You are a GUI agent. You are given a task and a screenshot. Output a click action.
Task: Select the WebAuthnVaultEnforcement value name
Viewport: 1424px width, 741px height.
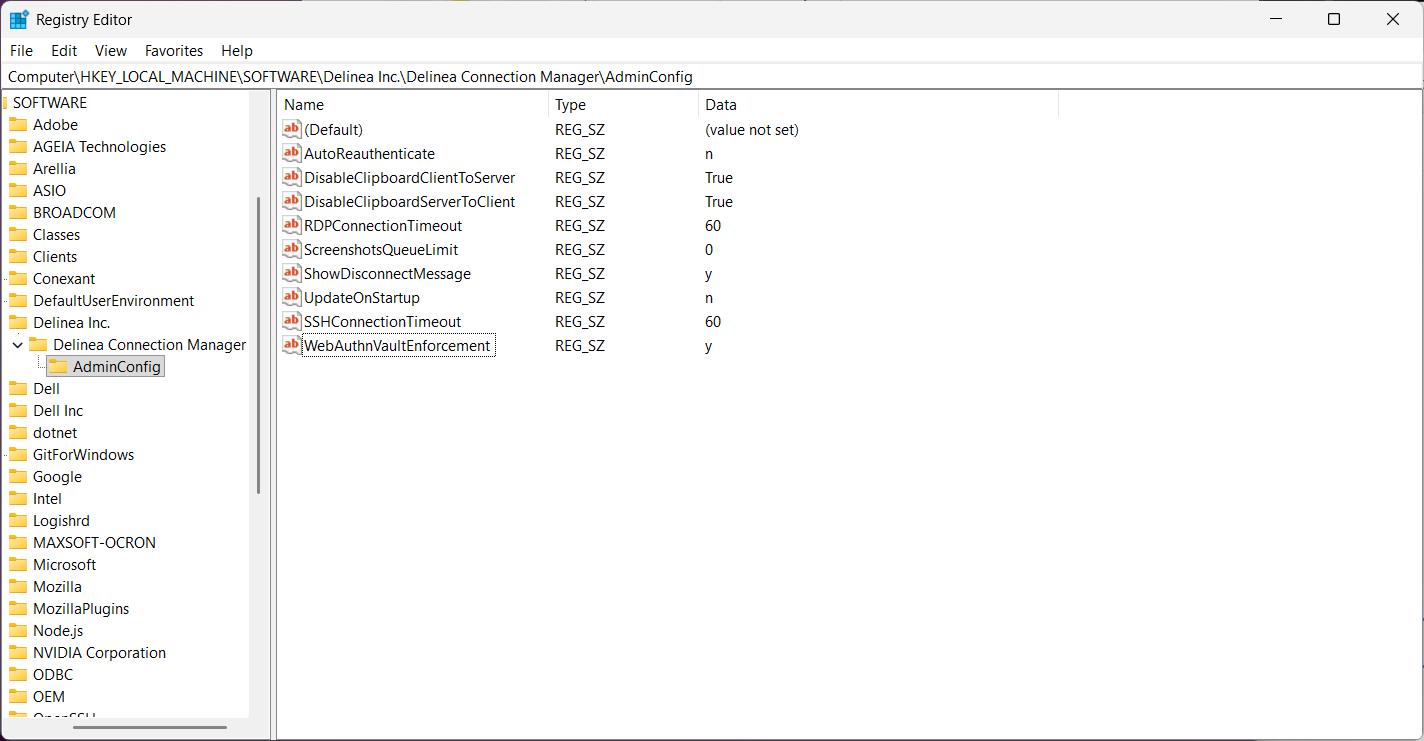click(x=397, y=346)
